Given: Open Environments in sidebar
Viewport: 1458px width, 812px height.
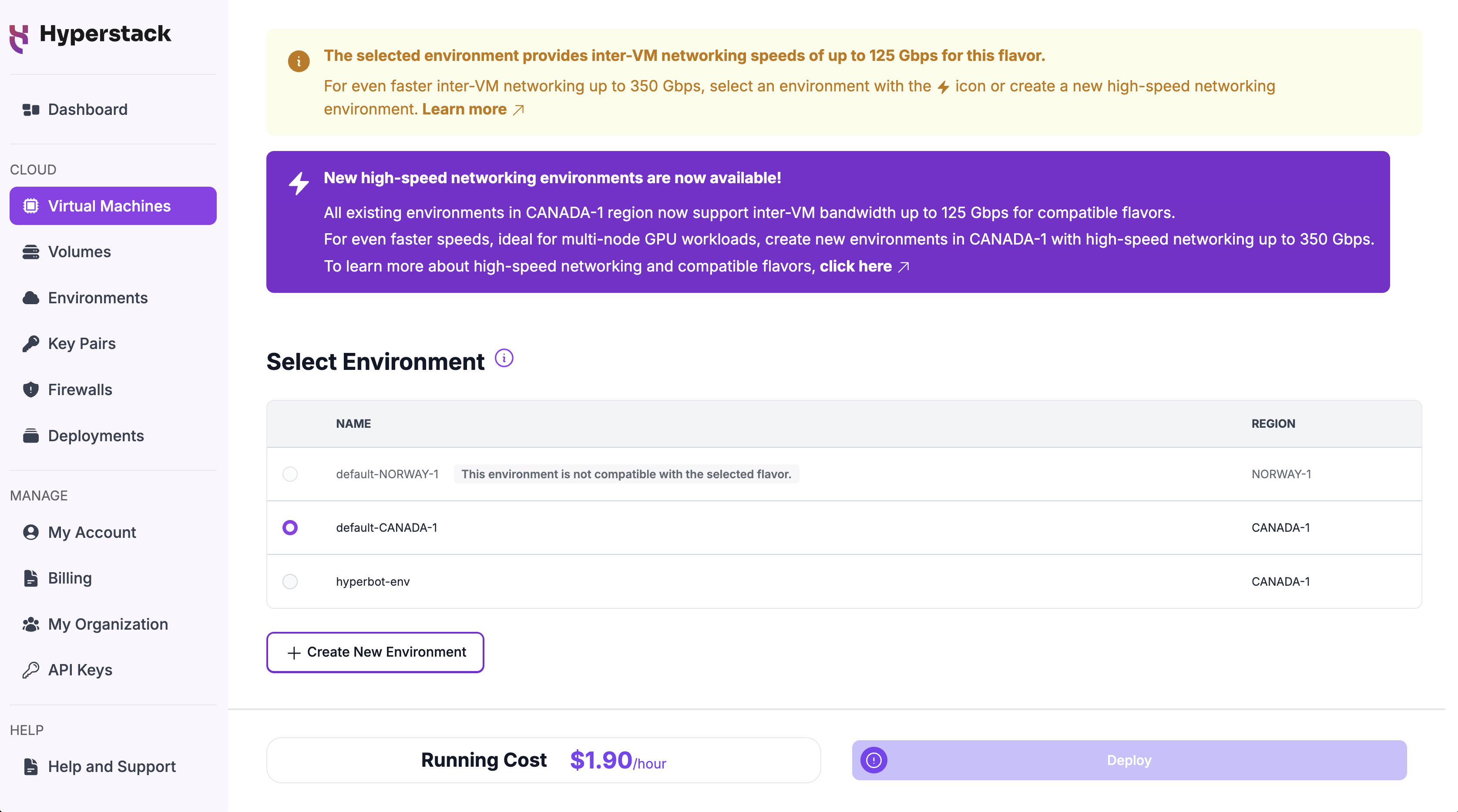Looking at the screenshot, I should tap(98, 297).
